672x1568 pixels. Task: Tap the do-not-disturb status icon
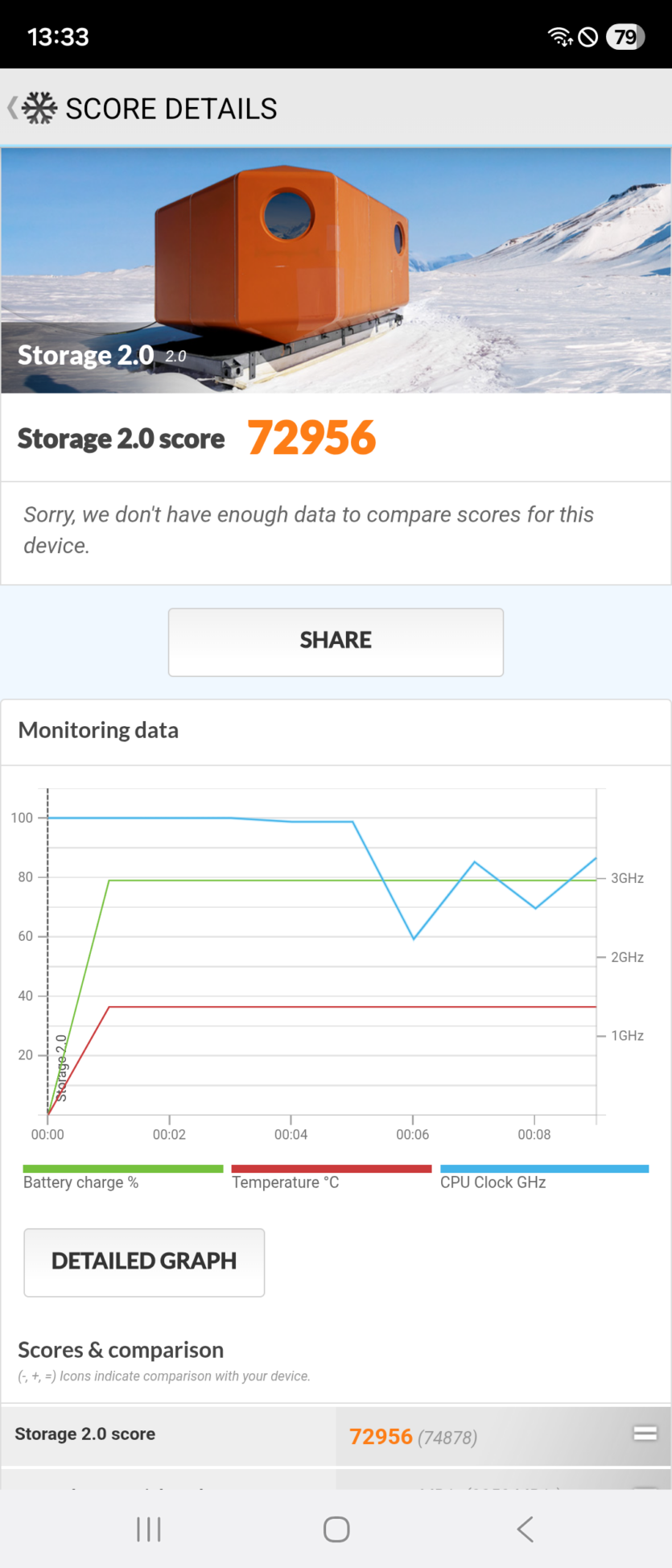pyautogui.click(x=588, y=37)
